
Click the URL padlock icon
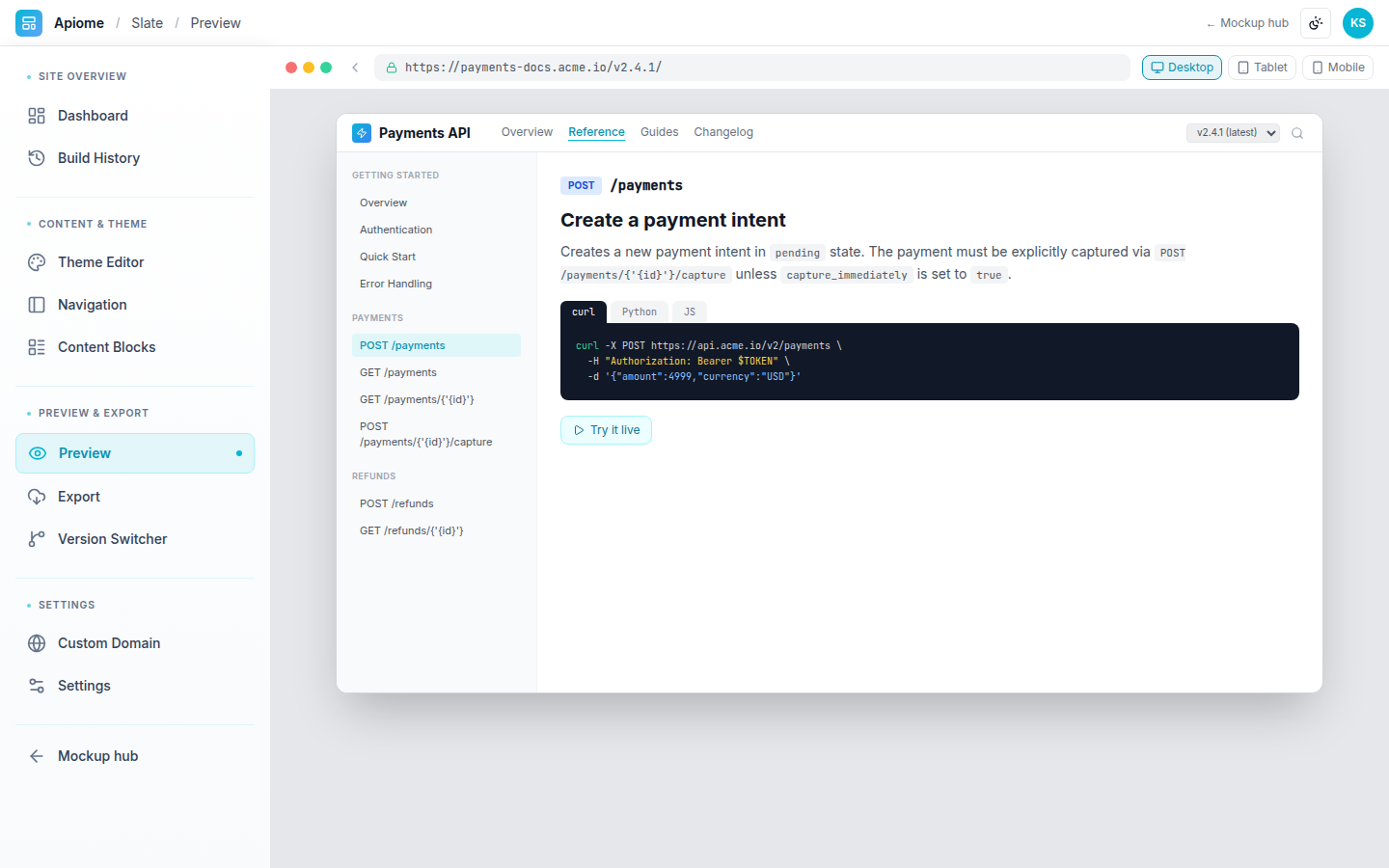pos(392,68)
